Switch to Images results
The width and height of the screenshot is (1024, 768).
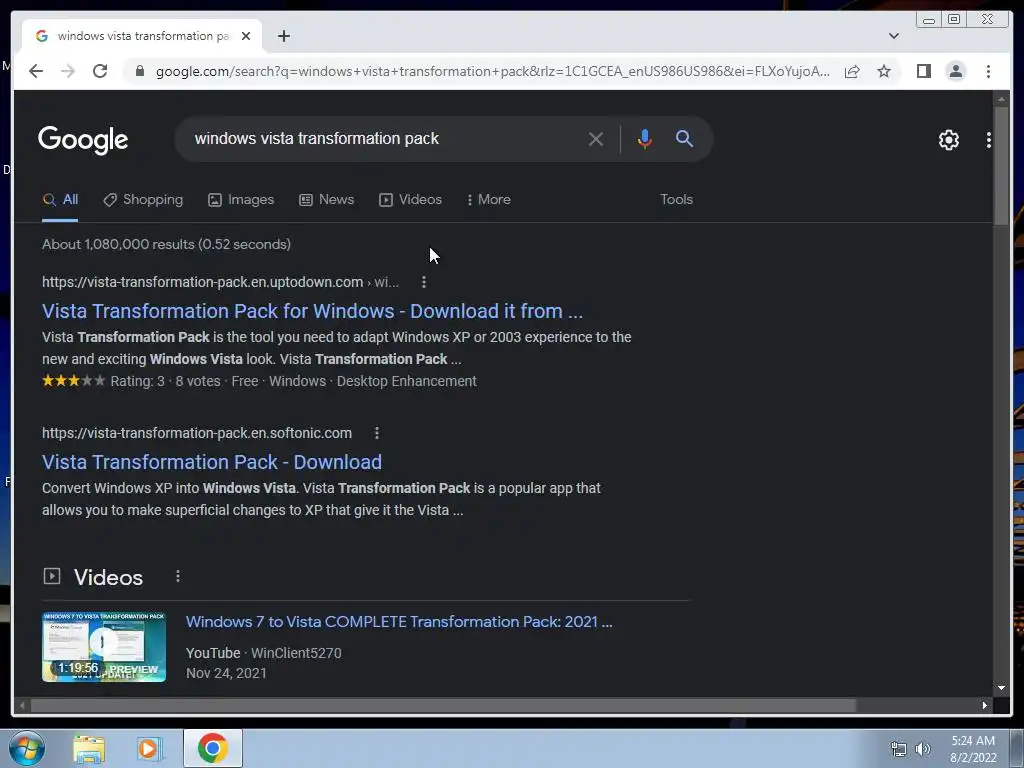[241, 200]
